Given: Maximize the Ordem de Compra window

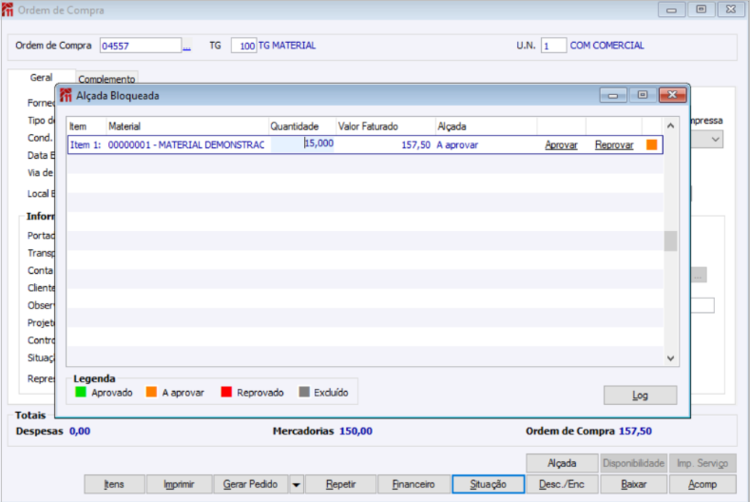Looking at the screenshot, I should [701, 10].
